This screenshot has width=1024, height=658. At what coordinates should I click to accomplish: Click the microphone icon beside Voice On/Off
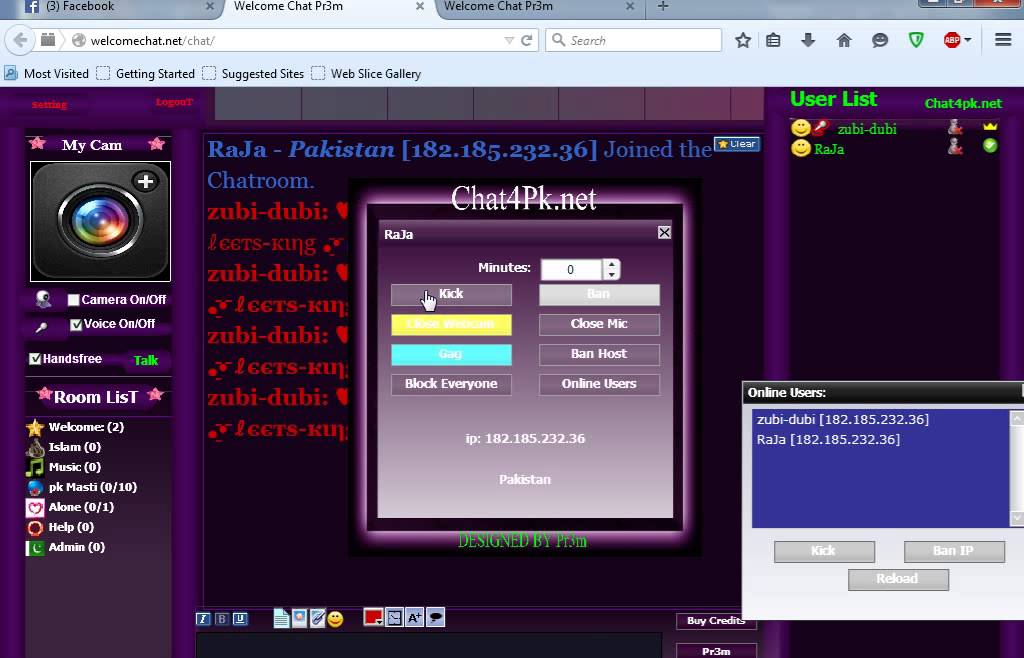41,327
